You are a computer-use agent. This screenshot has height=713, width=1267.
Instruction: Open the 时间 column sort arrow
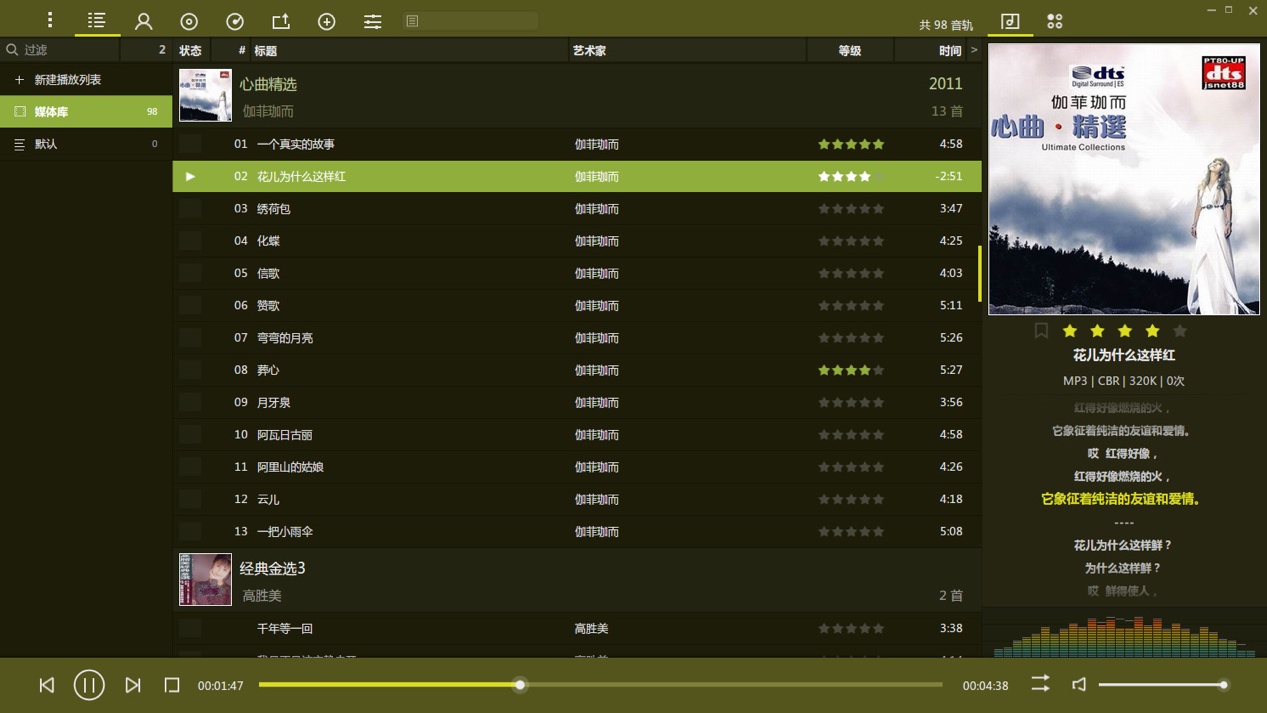click(972, 49)
